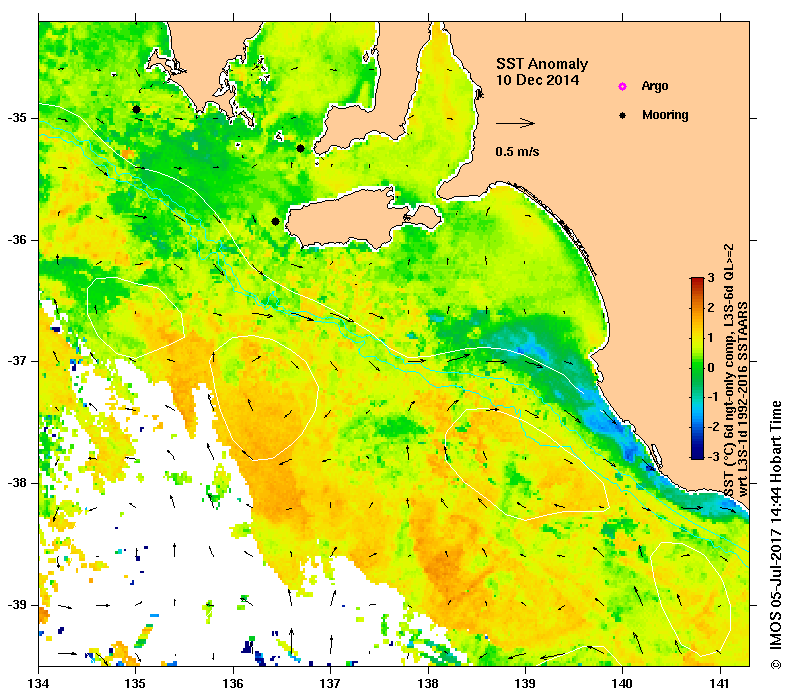Click the longitude label 136
The width and height of the screenshot is (791, 700).
233,684
